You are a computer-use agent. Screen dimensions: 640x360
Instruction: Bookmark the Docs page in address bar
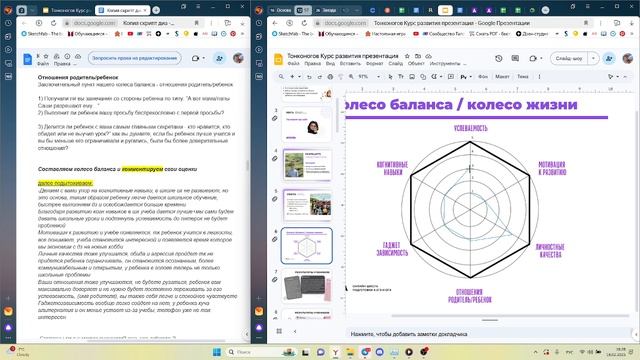[196, 23]
